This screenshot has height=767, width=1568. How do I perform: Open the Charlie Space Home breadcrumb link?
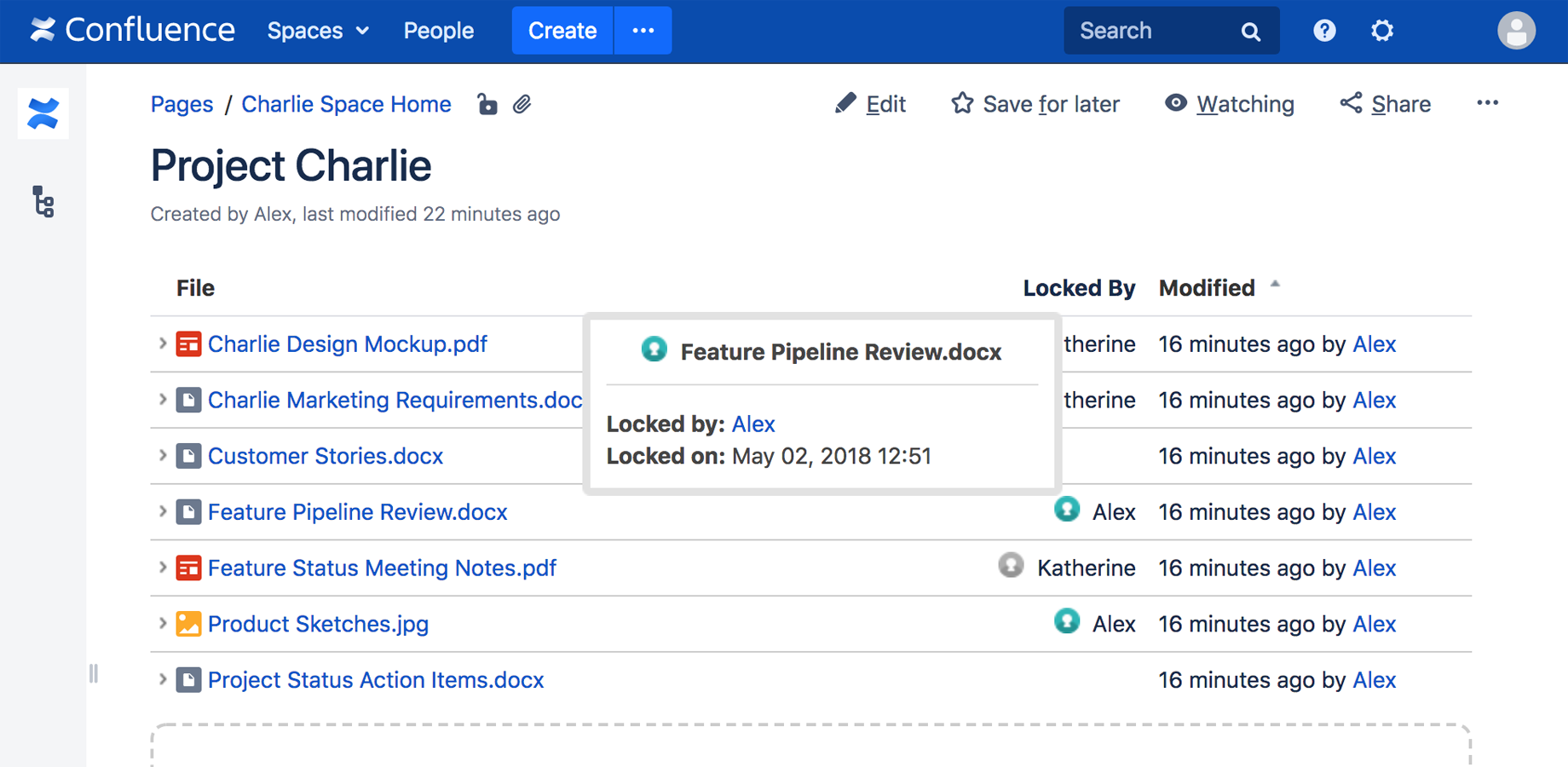346,104
